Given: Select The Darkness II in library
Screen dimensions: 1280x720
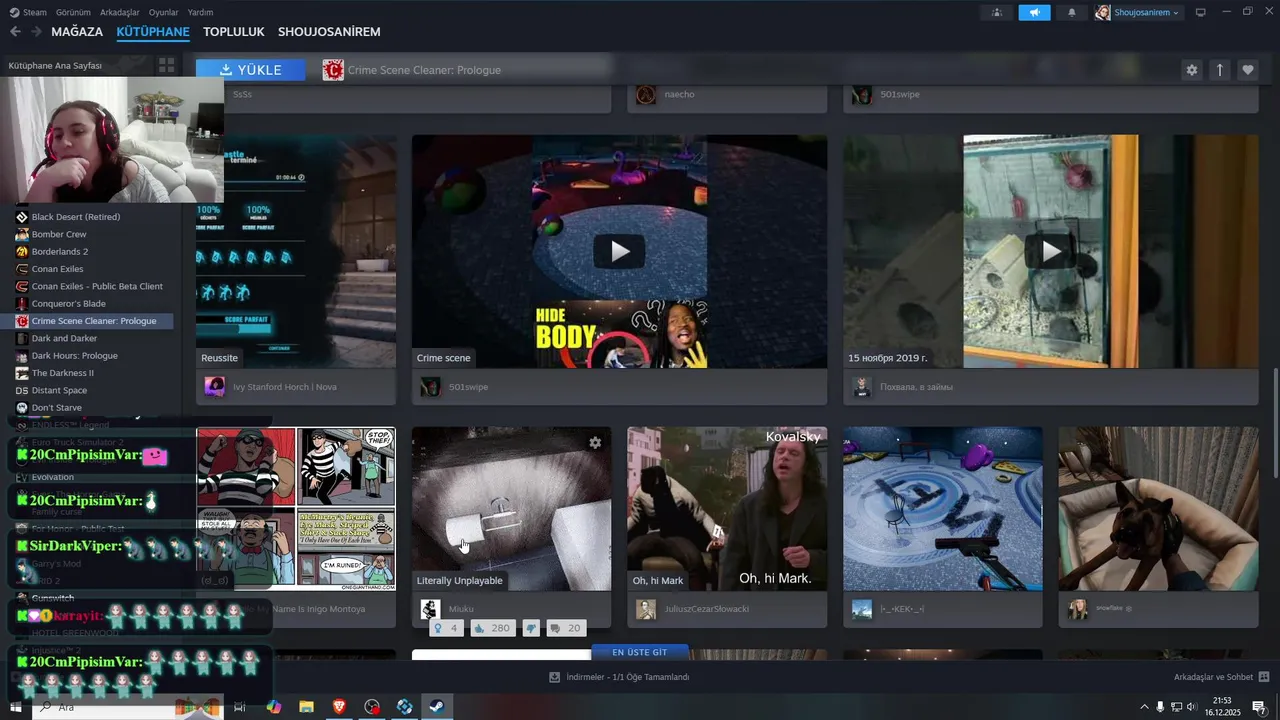Looking at the screenshot, I should click(x=63, y=373).
